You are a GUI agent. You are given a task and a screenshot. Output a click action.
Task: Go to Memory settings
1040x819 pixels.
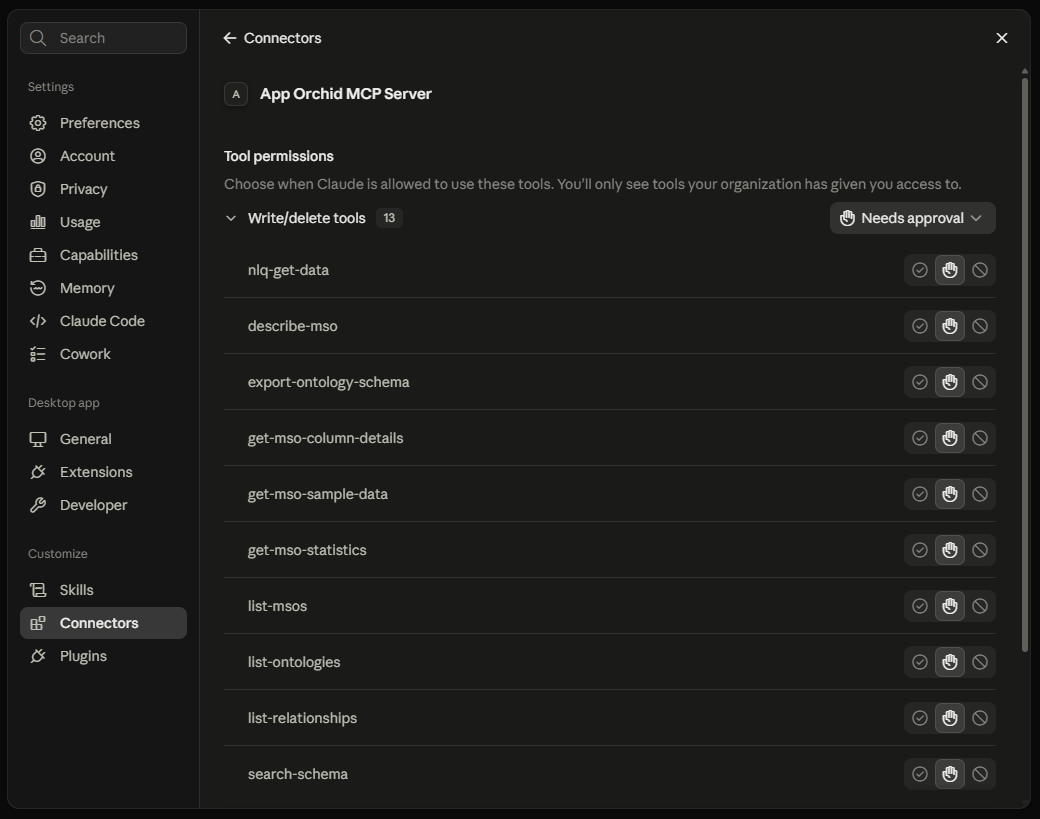(x=103, y=288)
